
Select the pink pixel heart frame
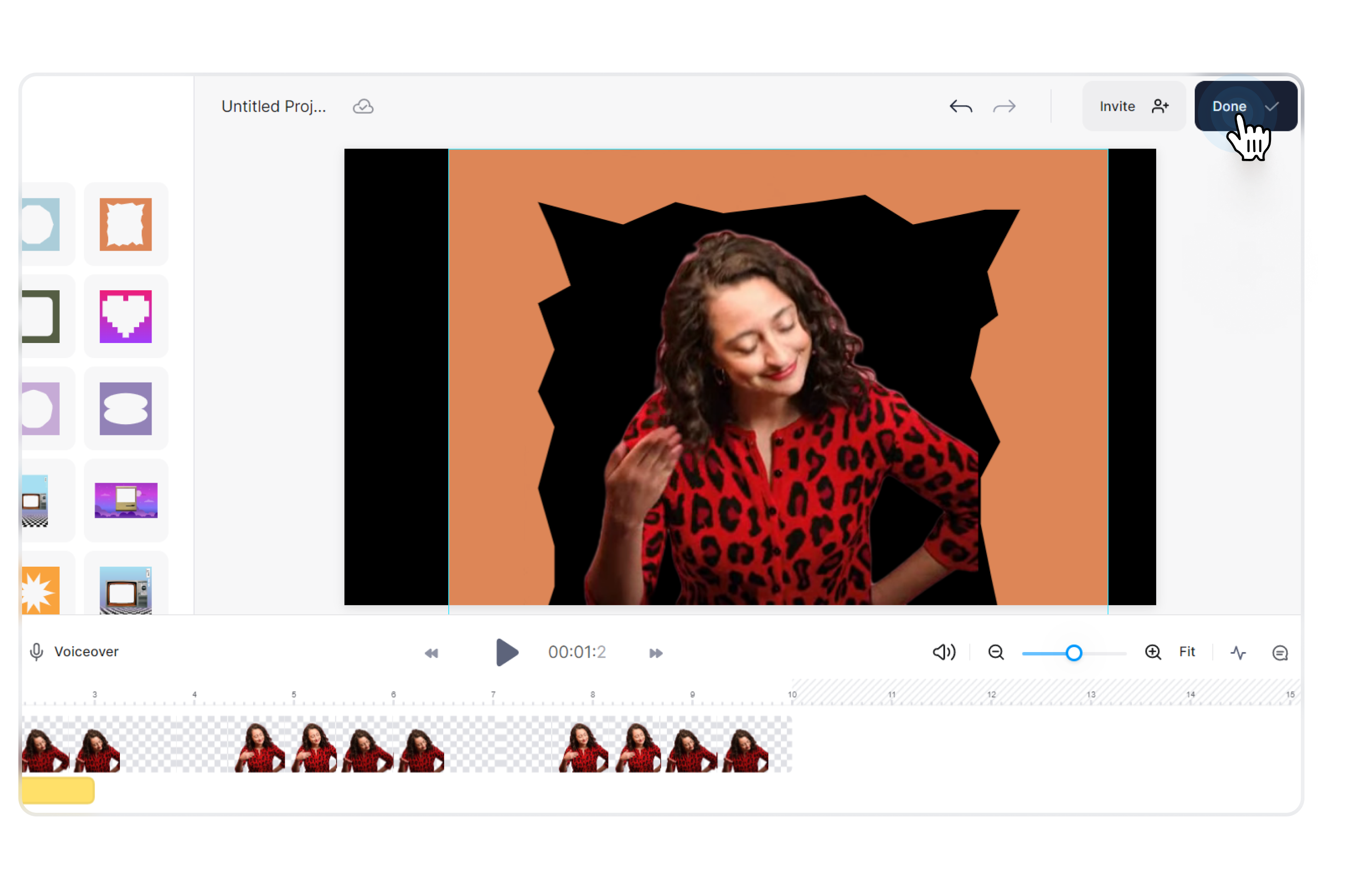[126, 316]
